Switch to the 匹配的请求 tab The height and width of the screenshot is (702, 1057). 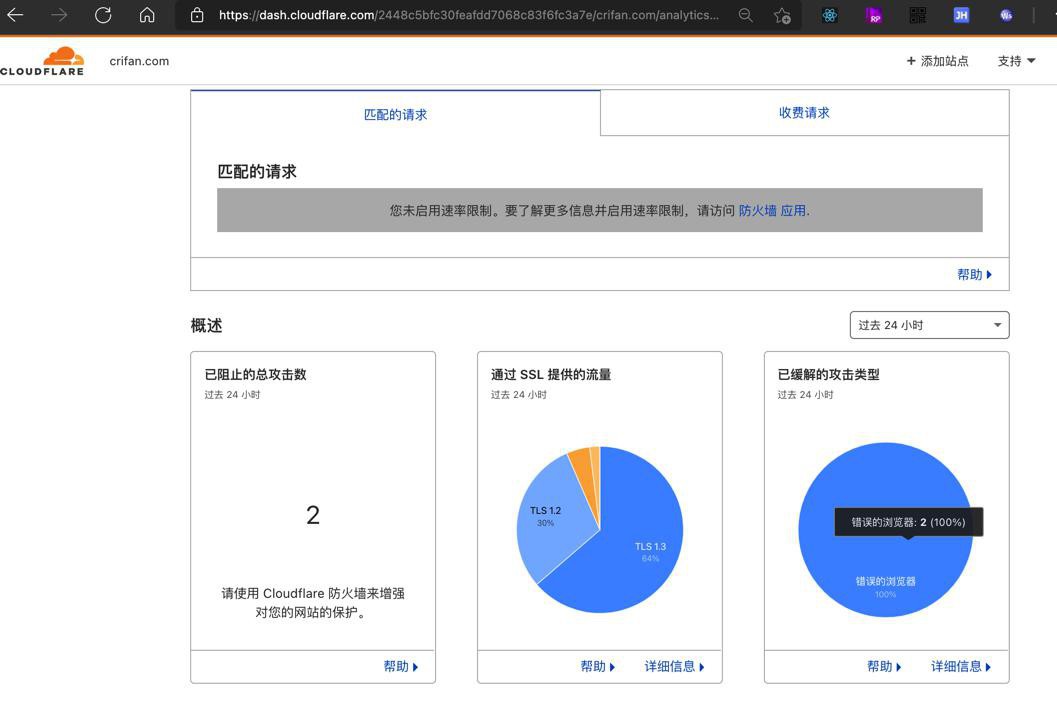pyautogui.click(x=396, y=114)
